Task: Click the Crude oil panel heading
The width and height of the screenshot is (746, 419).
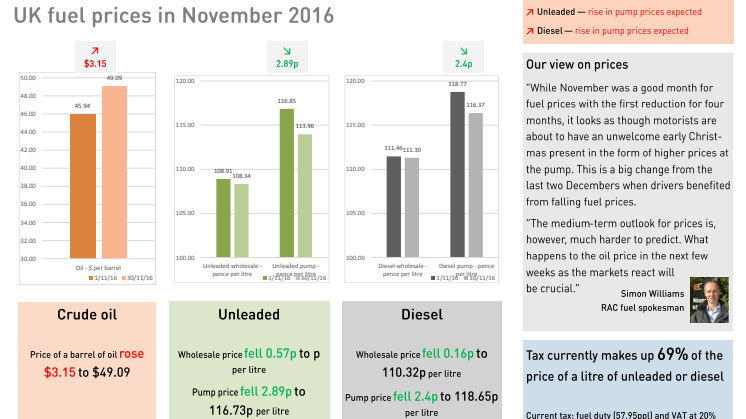Action: [x=87, y=314]
